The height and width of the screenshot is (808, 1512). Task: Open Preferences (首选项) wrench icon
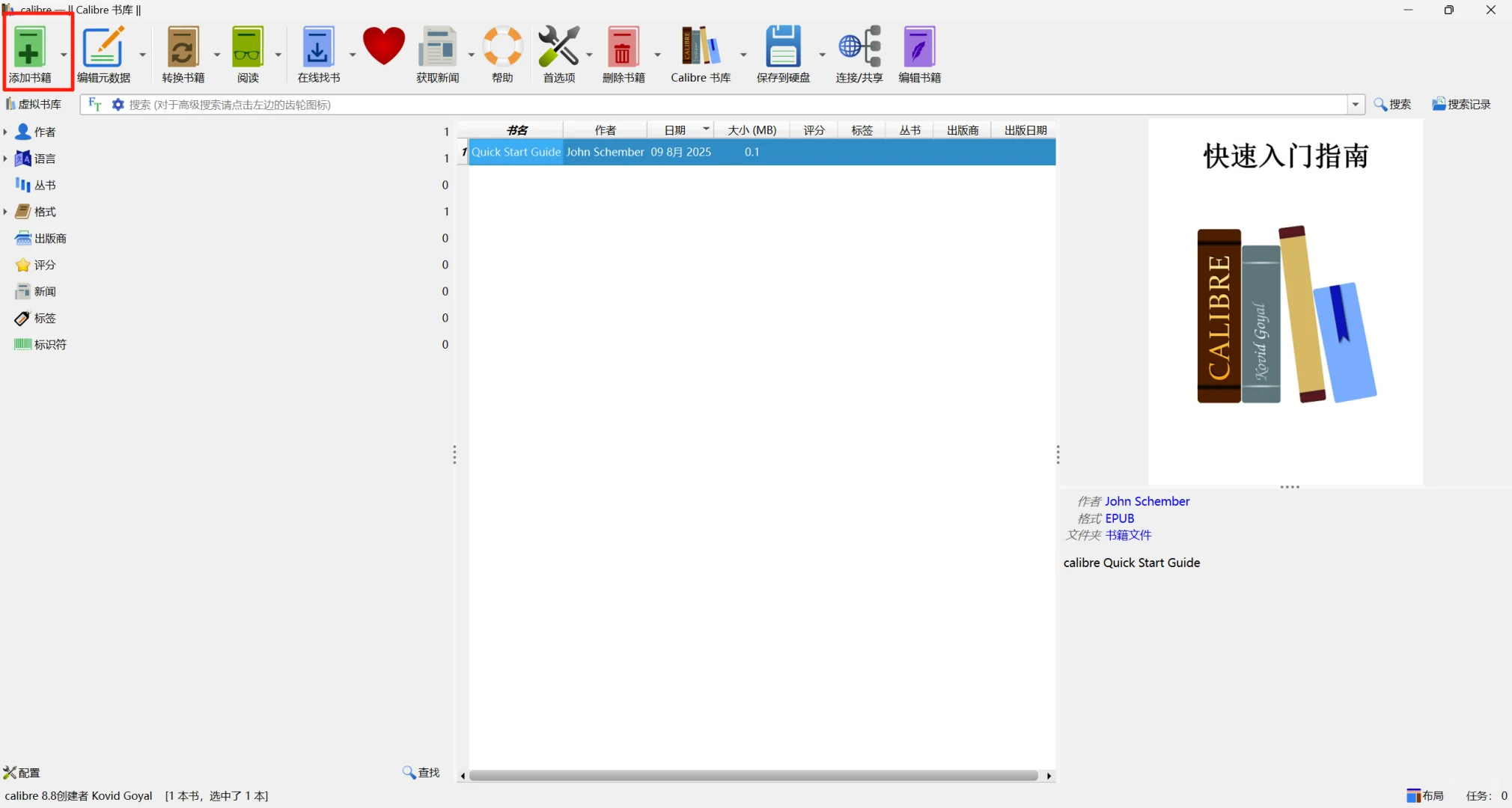point(559,46)
